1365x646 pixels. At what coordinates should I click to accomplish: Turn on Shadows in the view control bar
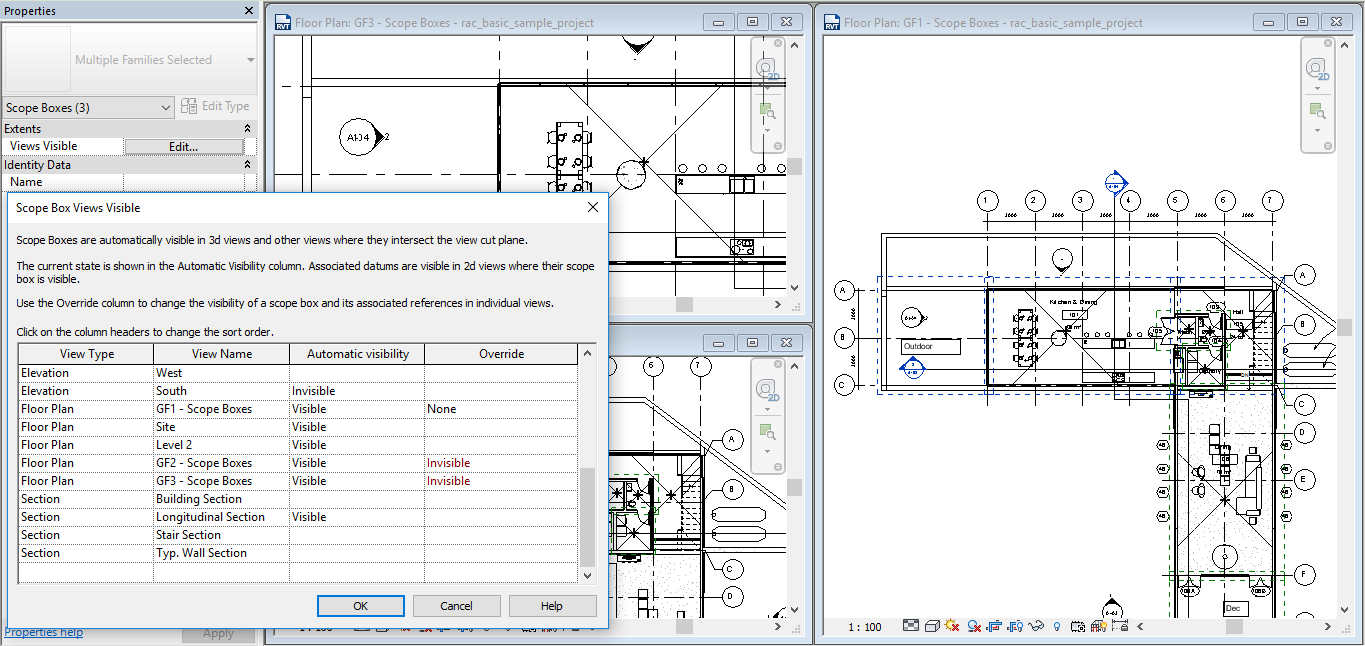[972, 626]
